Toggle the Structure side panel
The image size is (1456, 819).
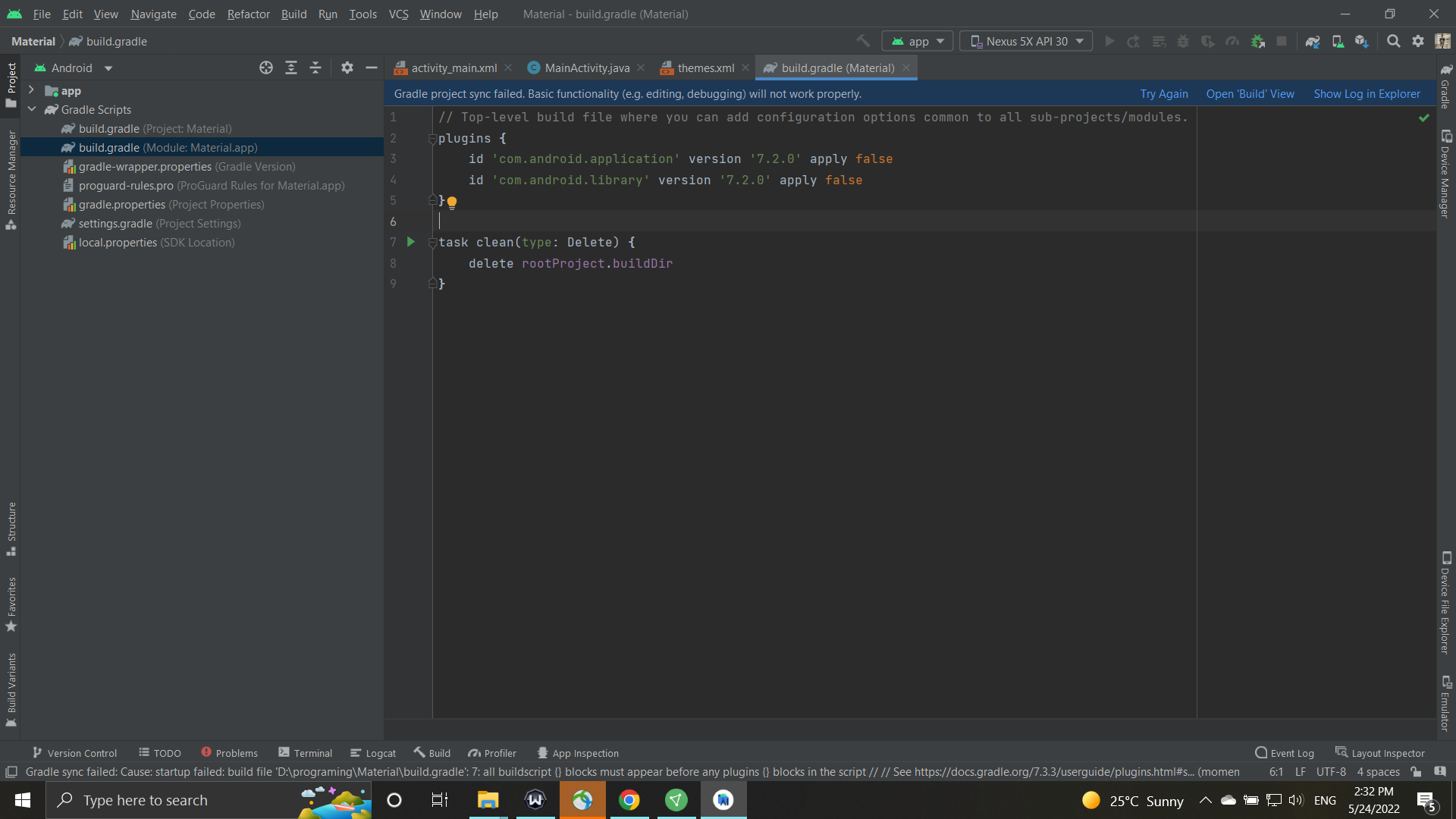click(x=11, y=529)
